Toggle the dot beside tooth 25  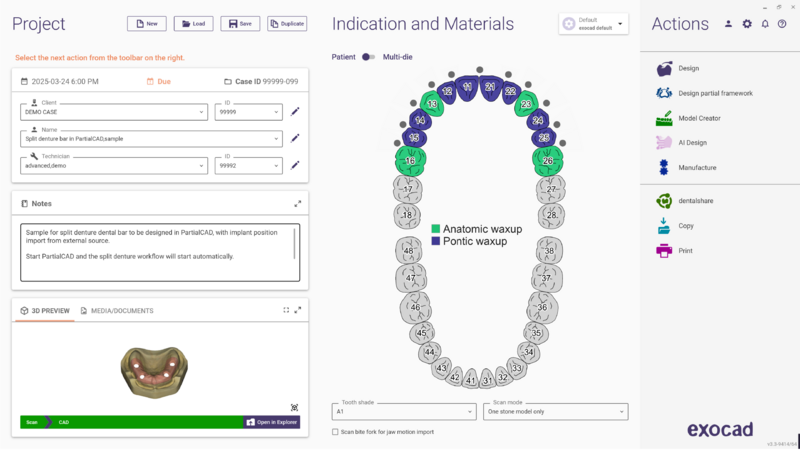pyautogui.click(x=562, y=143)
